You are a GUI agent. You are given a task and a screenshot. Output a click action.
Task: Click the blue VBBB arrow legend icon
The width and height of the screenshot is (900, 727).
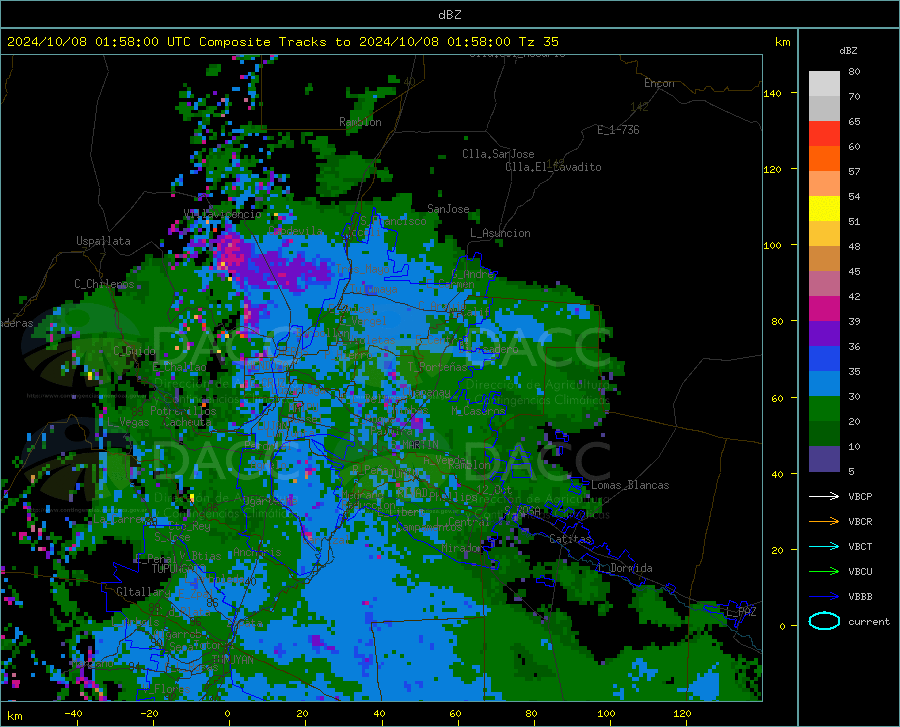coord(824,596)
